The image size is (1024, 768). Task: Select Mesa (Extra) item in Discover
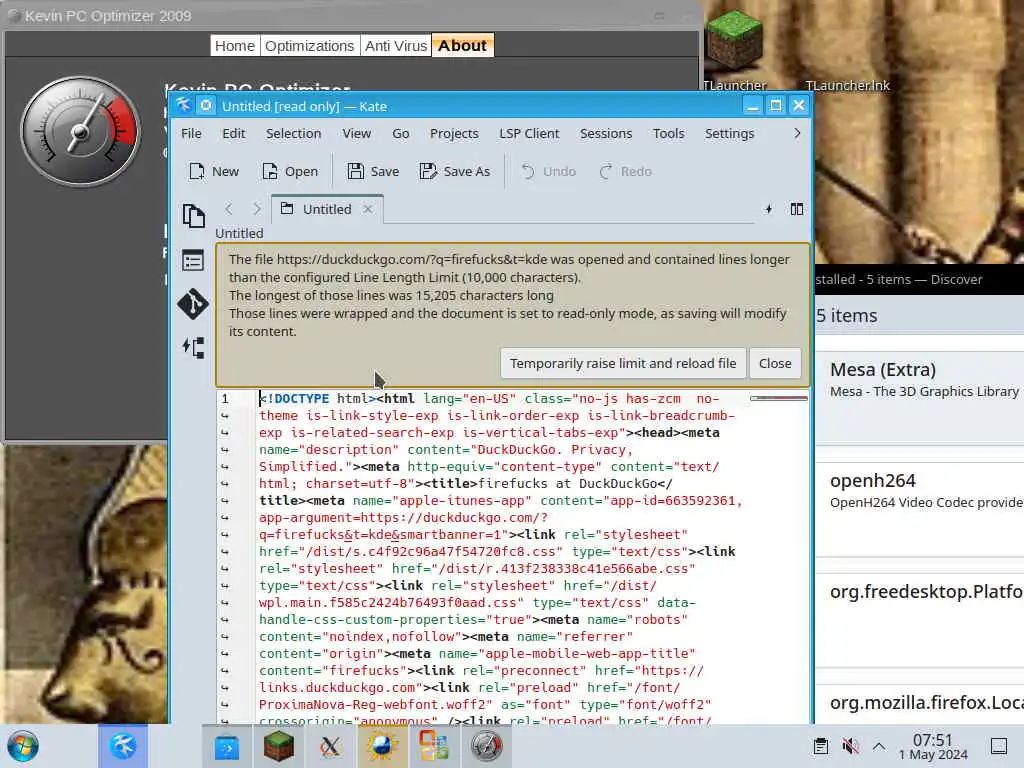tap(920, 398)
